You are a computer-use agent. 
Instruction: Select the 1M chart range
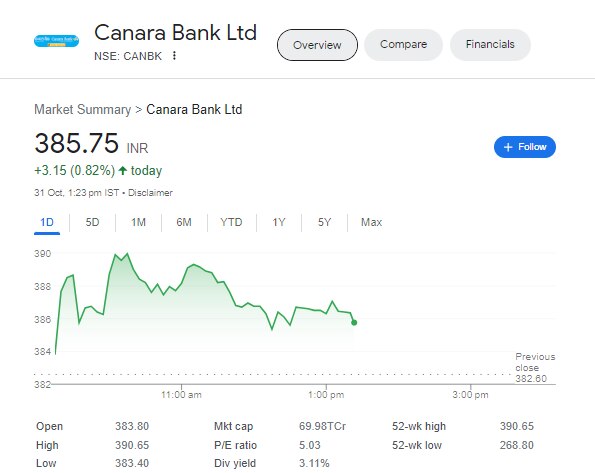point(139,222)
